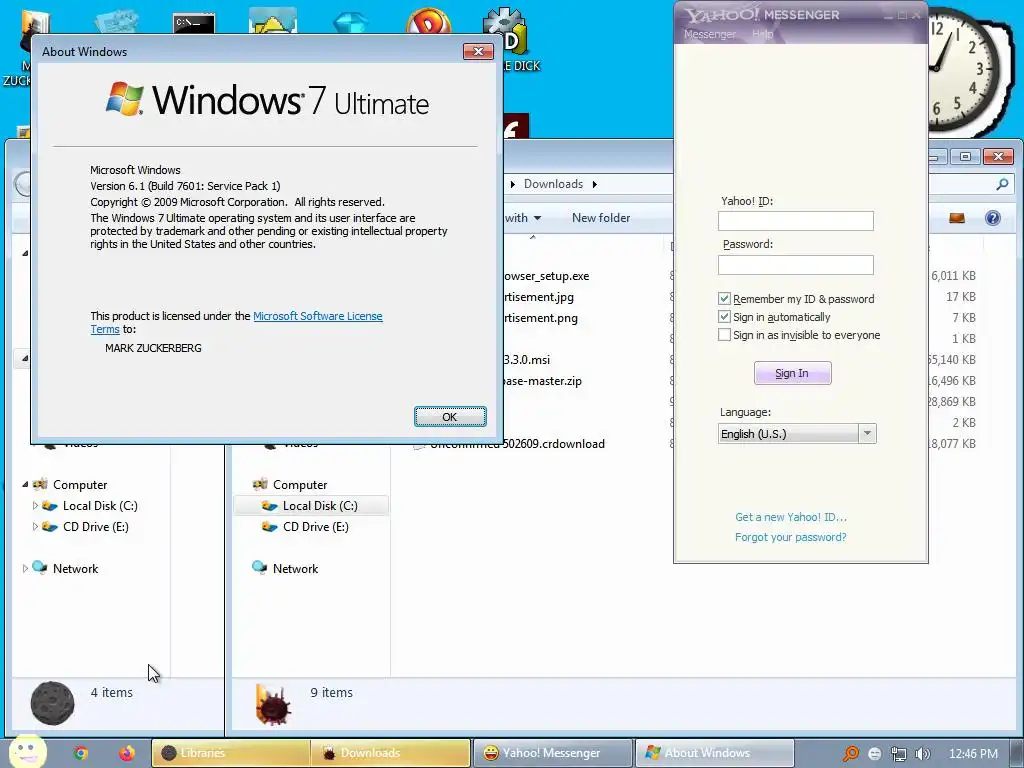Select CD Drive (E:) in Downloads window
This screenshot has width=1024, height=768.
coord(315,526)
